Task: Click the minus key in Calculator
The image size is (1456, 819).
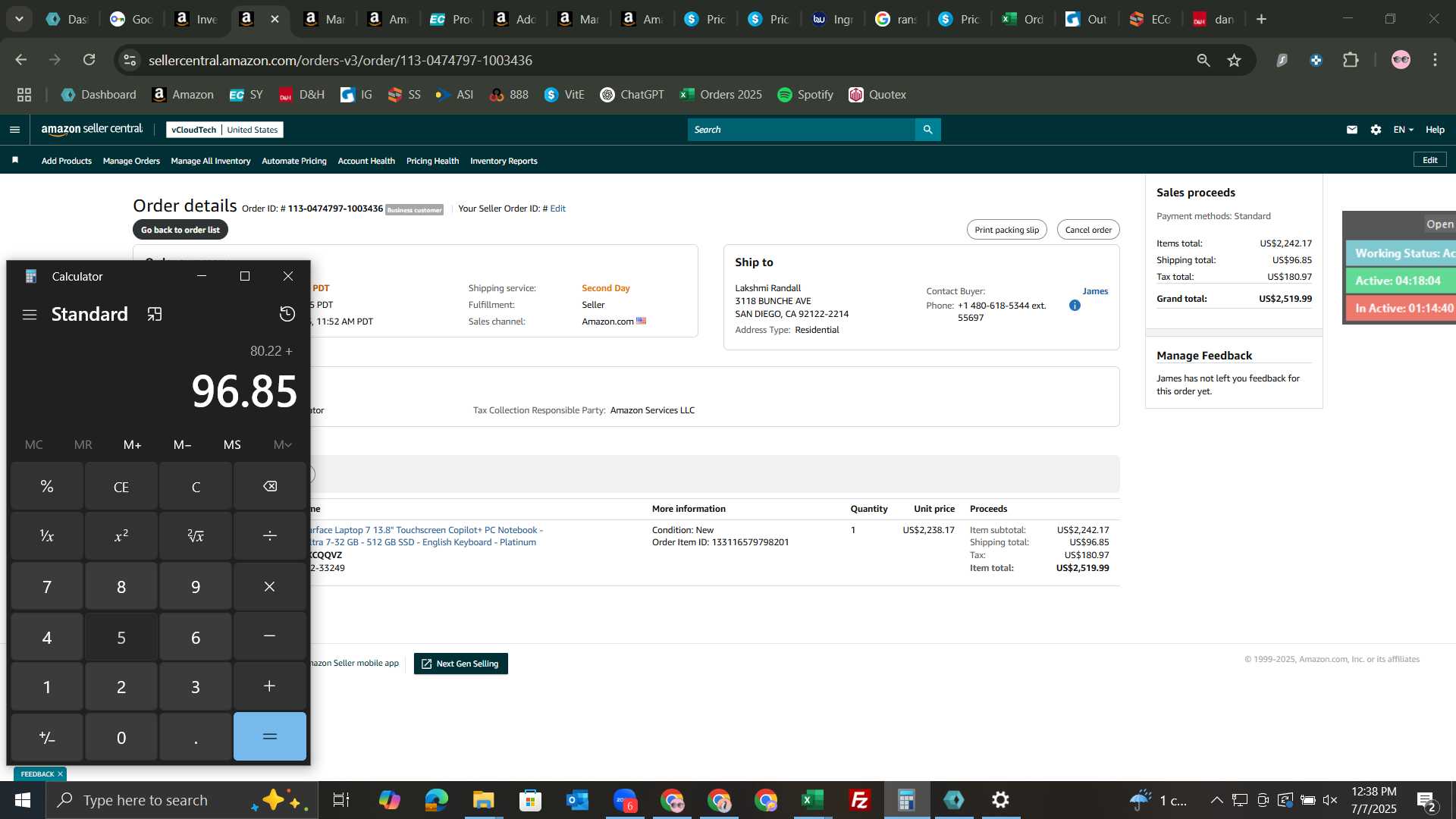Action: (x=270, y=636)
